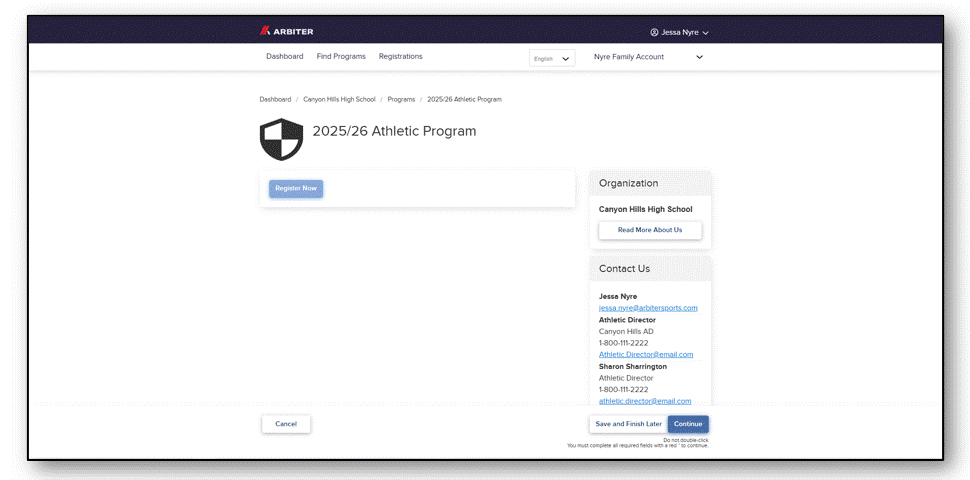The width and height of the screenshot is (970, 480).
Task: Click the shield program logo
Action: point(281,139)
